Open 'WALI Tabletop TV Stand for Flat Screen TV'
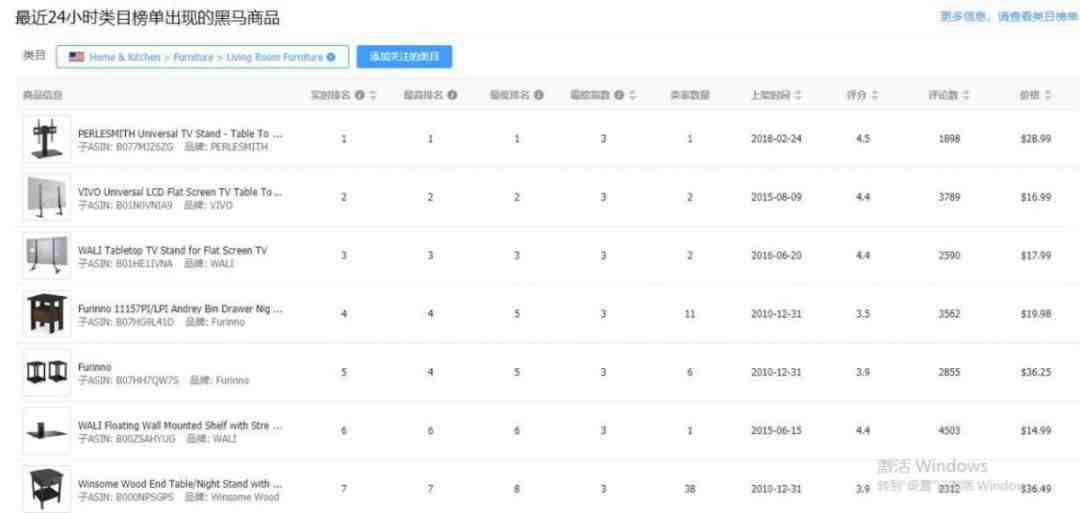Viewport: 1080px width, 513px height. coord(172,251)
